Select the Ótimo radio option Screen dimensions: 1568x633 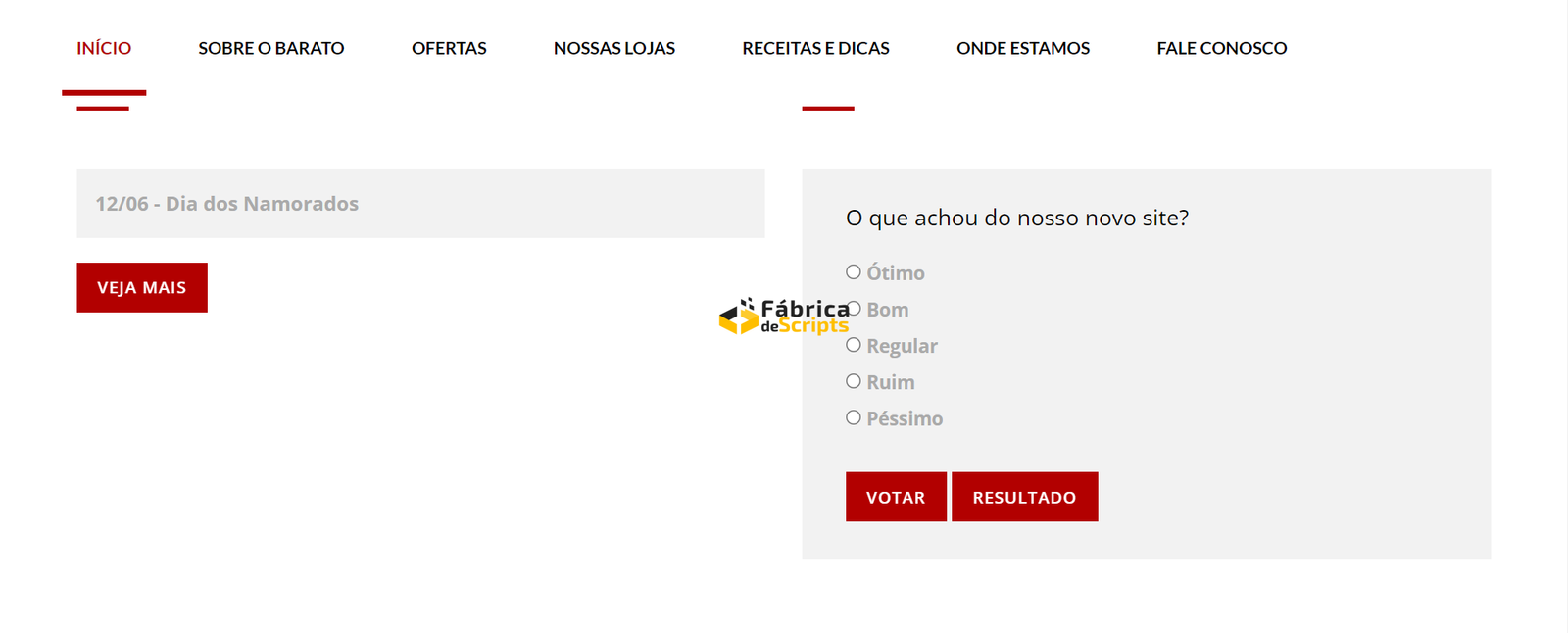tap(854, 272)
